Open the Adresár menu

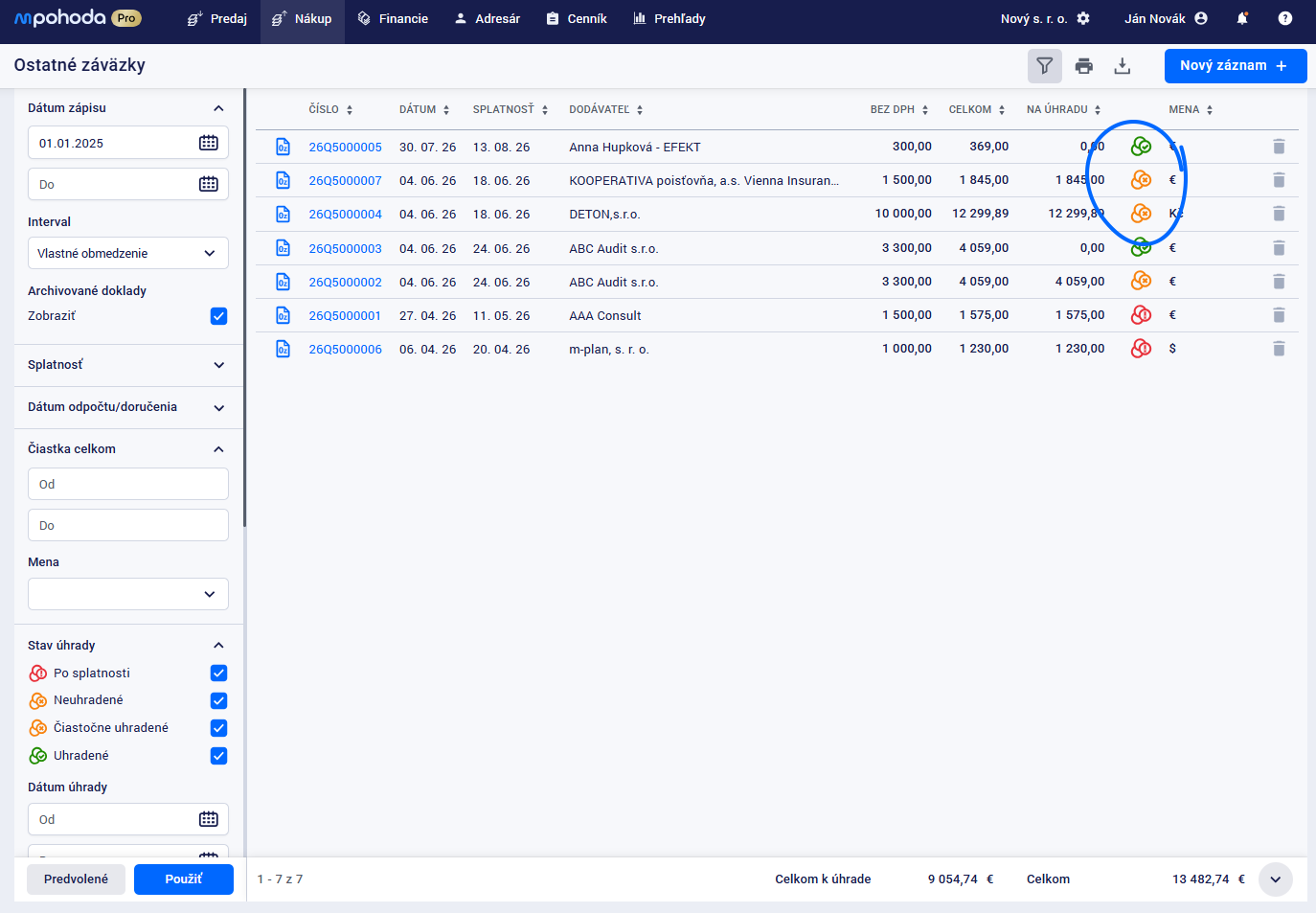488,18
